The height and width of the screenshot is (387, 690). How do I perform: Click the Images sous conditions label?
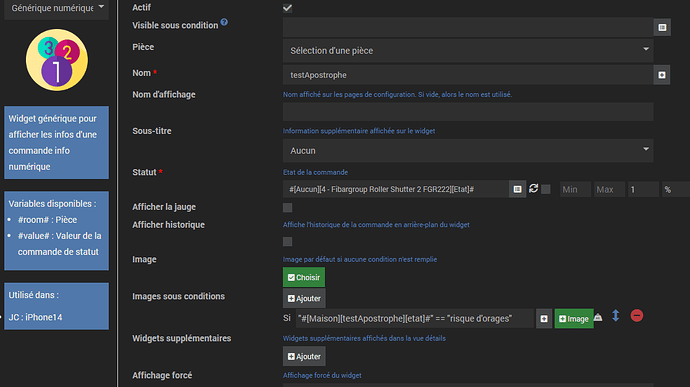pos(178,296)
